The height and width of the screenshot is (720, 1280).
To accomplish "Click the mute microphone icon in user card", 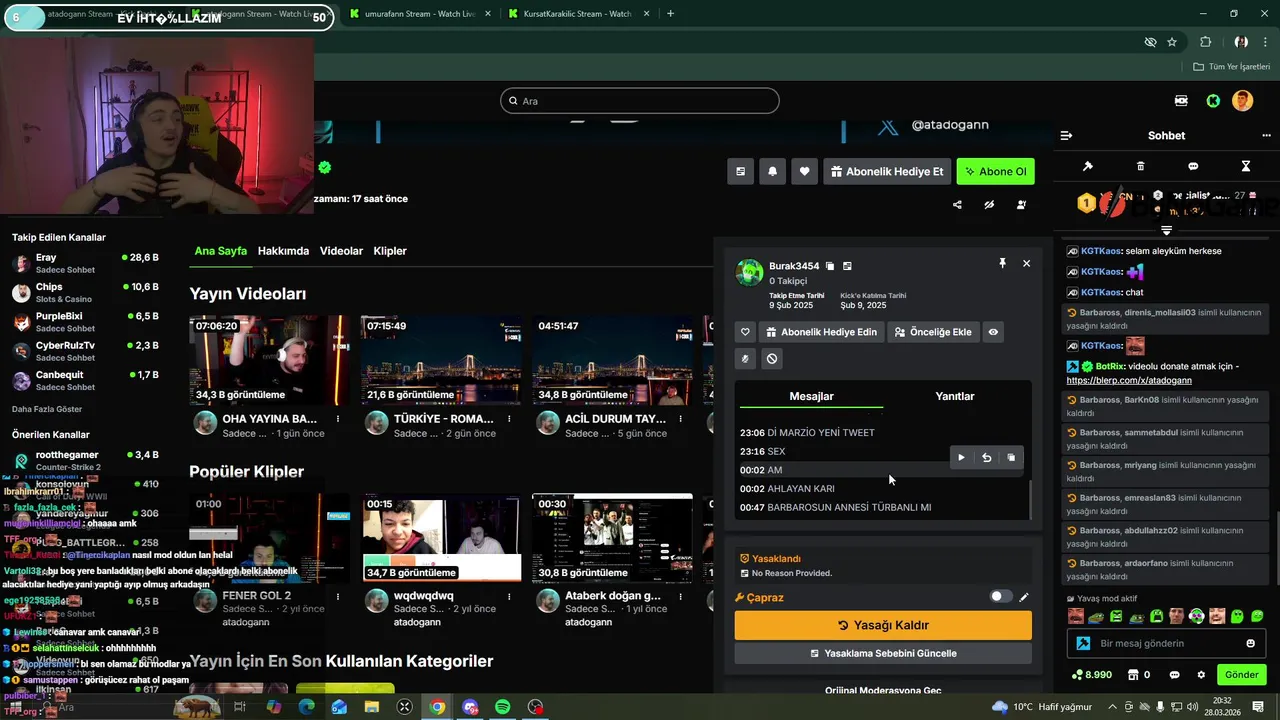I will click(745, 359).
